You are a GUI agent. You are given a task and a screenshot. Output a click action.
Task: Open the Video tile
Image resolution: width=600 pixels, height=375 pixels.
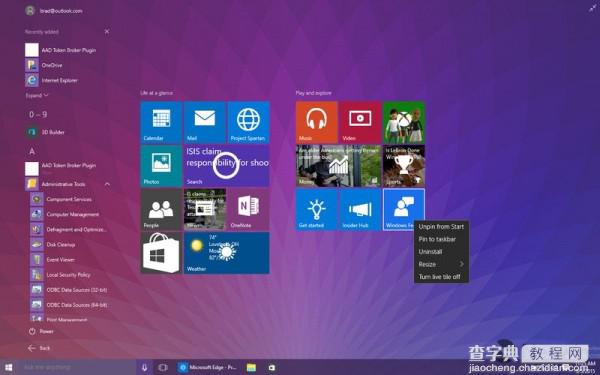click(x=360, y=122)
